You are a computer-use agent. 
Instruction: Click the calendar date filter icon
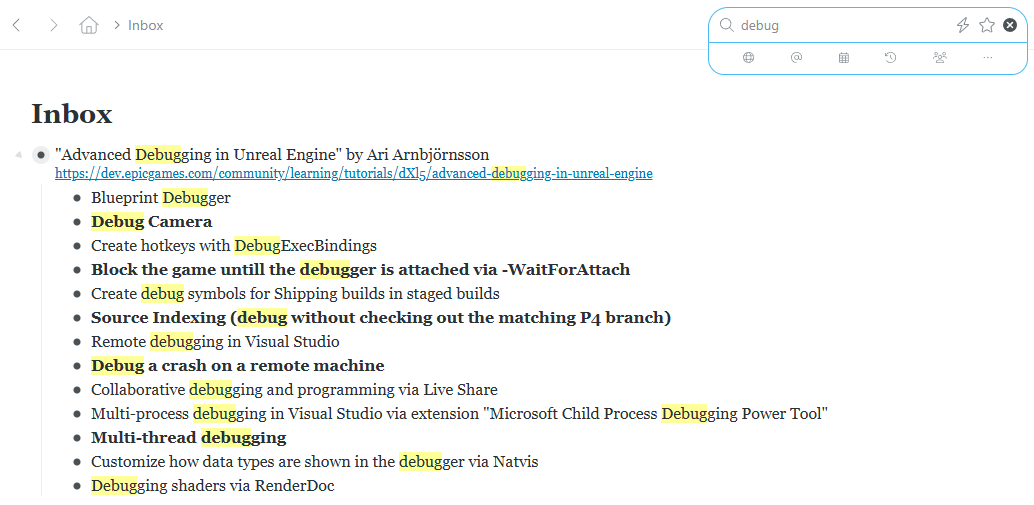(844, 58)
